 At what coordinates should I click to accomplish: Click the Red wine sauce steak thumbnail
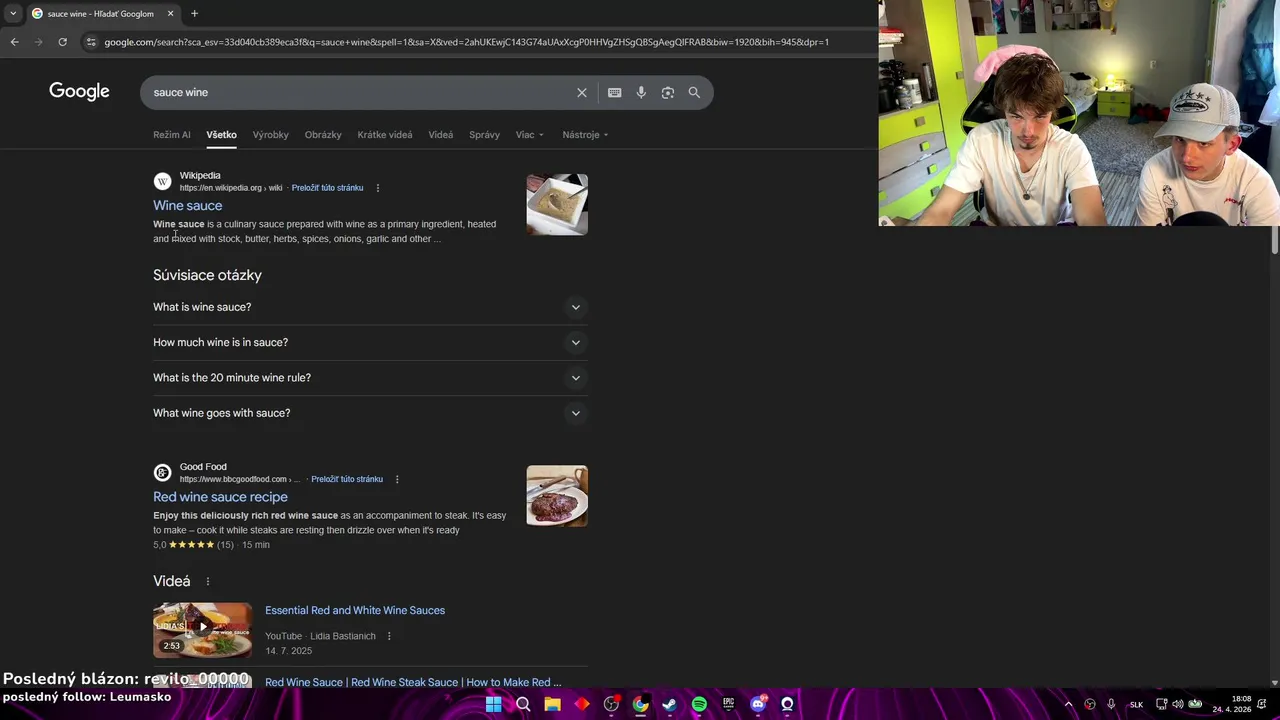[x=557, y=496]
